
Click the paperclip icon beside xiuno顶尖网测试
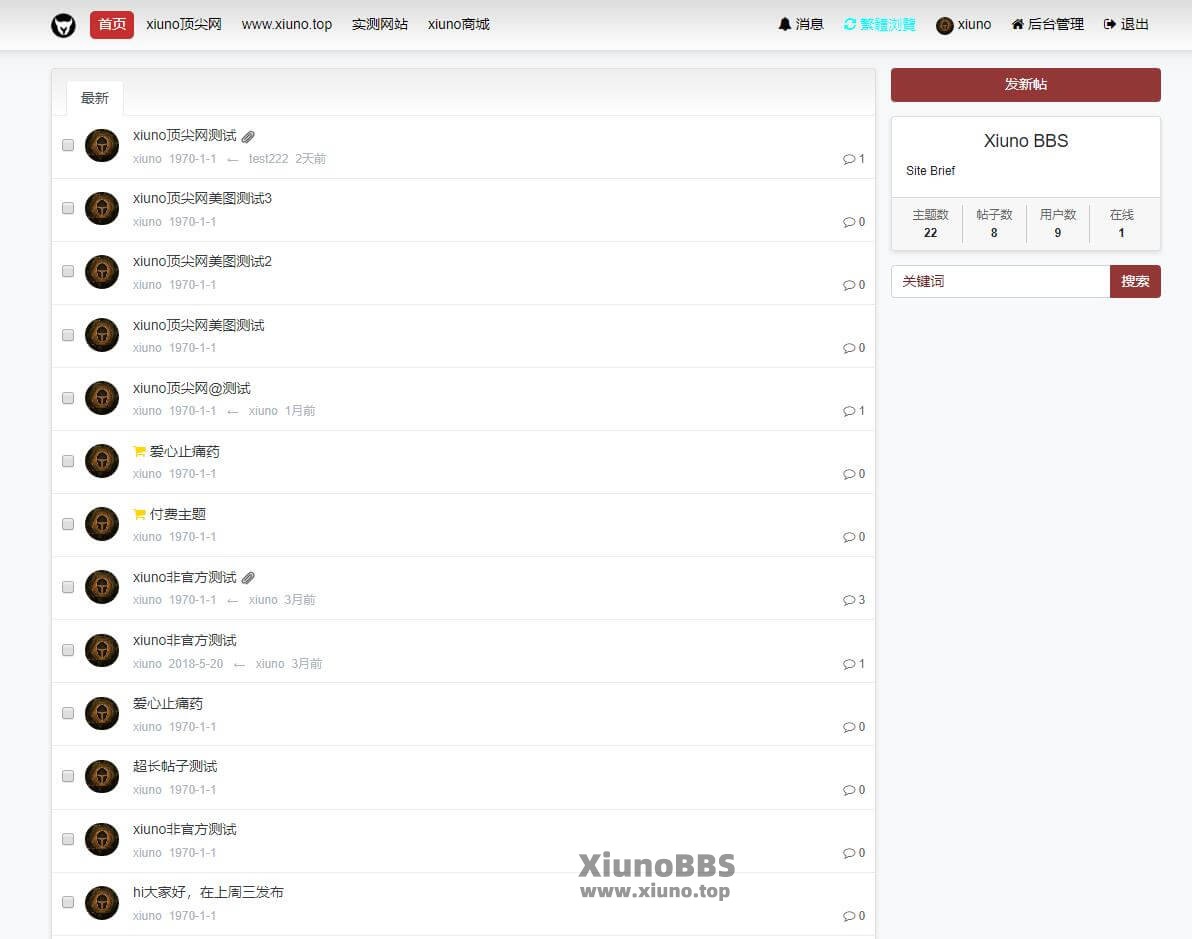pyautogui.click(x=248, y=137)
